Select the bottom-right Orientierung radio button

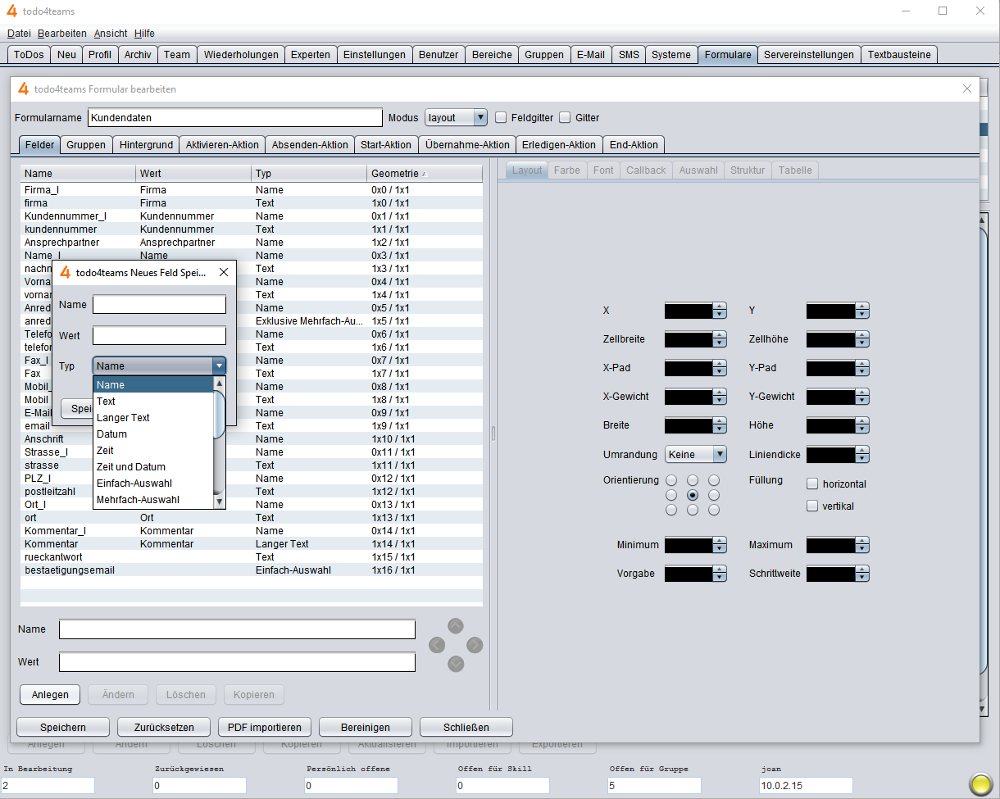tap(714, 510)
